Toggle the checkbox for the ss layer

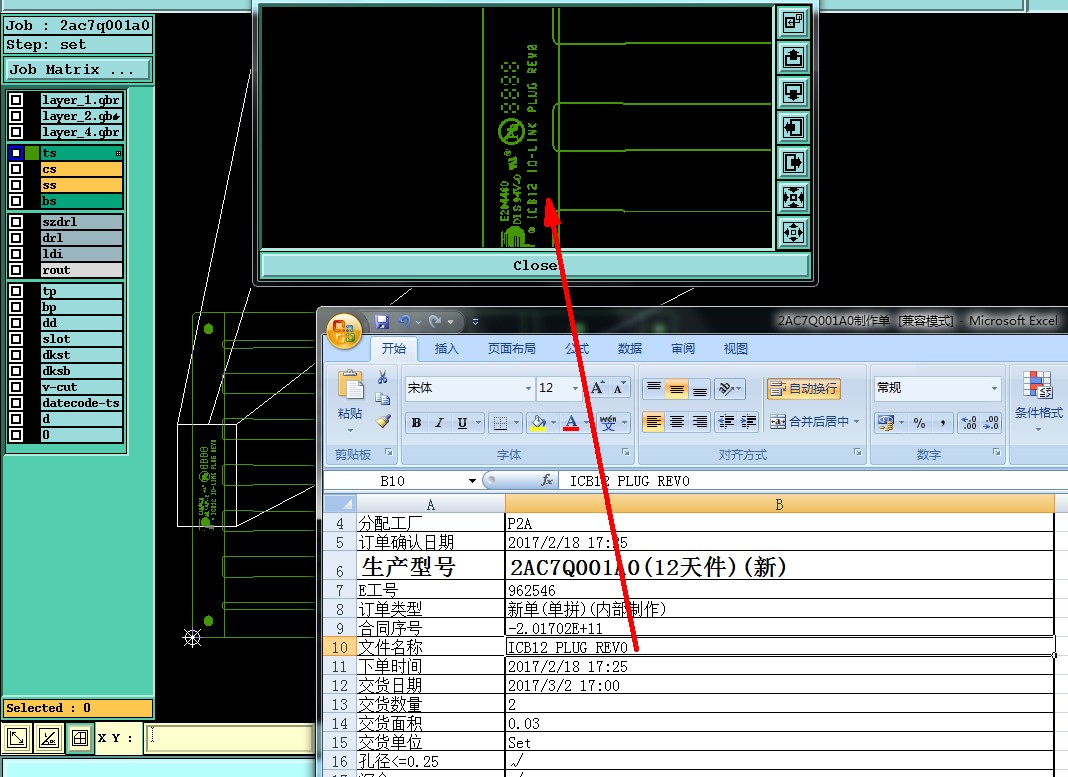pos(16,185)
